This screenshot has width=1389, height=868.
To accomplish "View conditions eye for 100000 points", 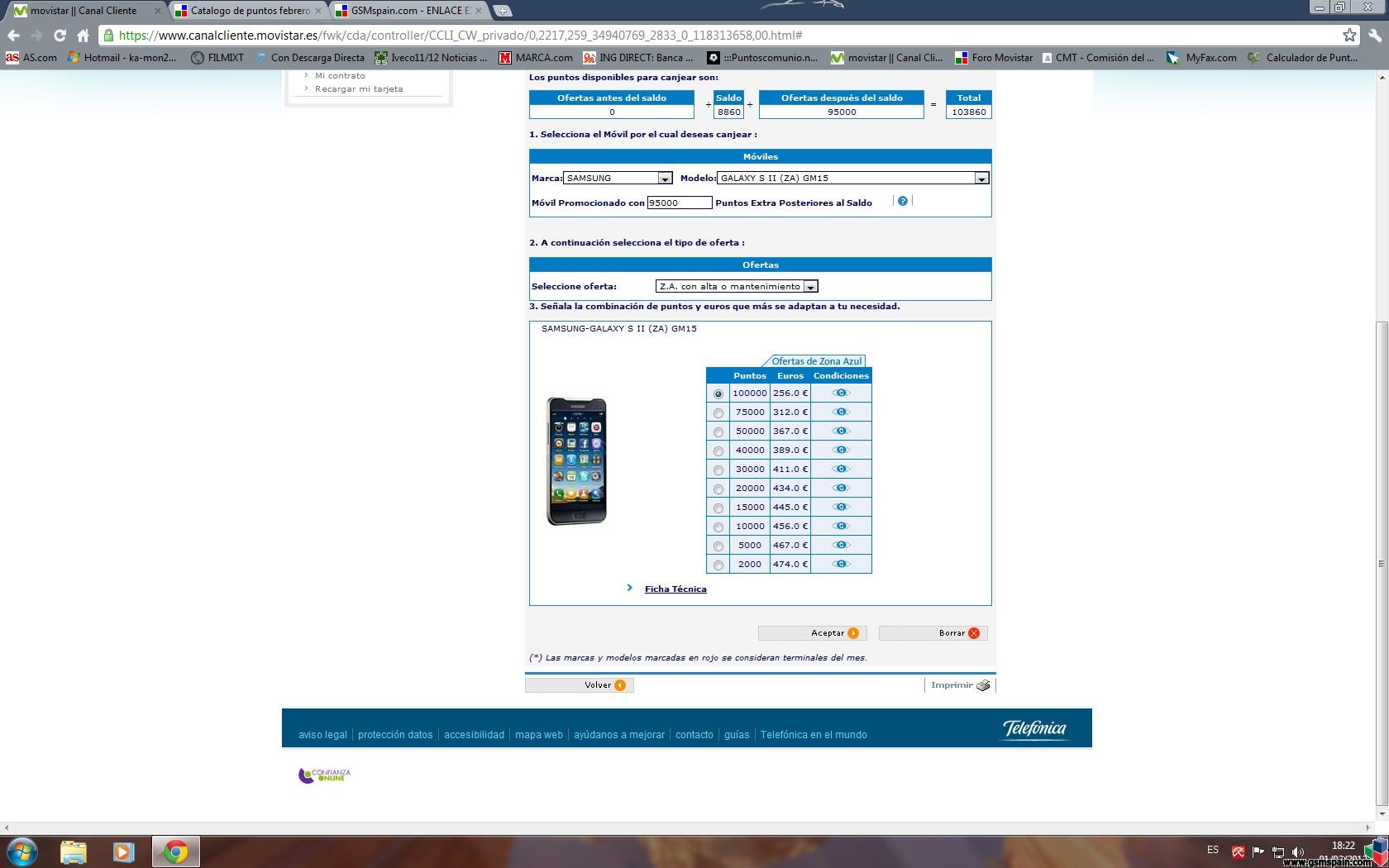I will (841, 393).
